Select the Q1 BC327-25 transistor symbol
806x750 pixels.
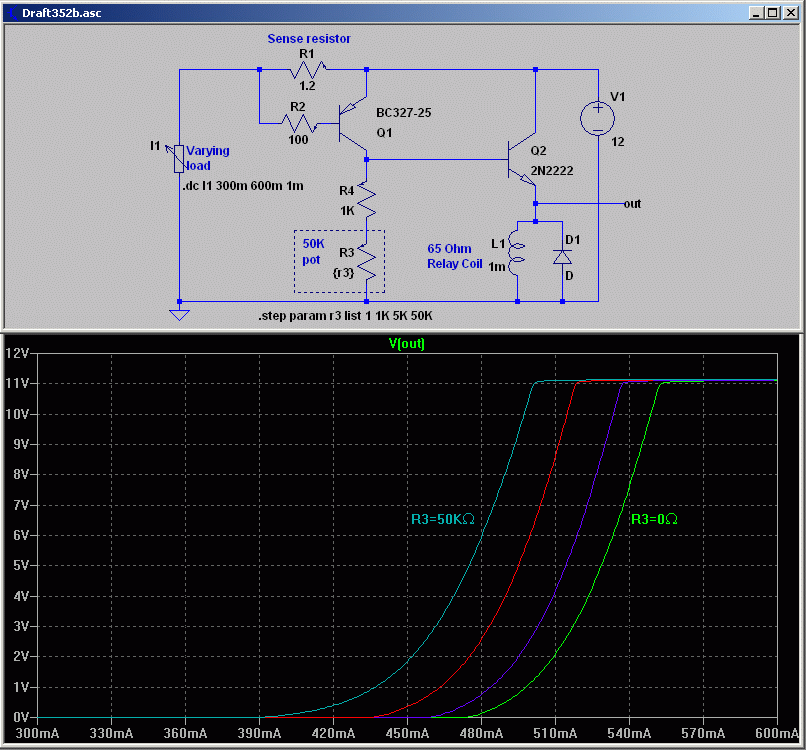click(x=353, y=123)
